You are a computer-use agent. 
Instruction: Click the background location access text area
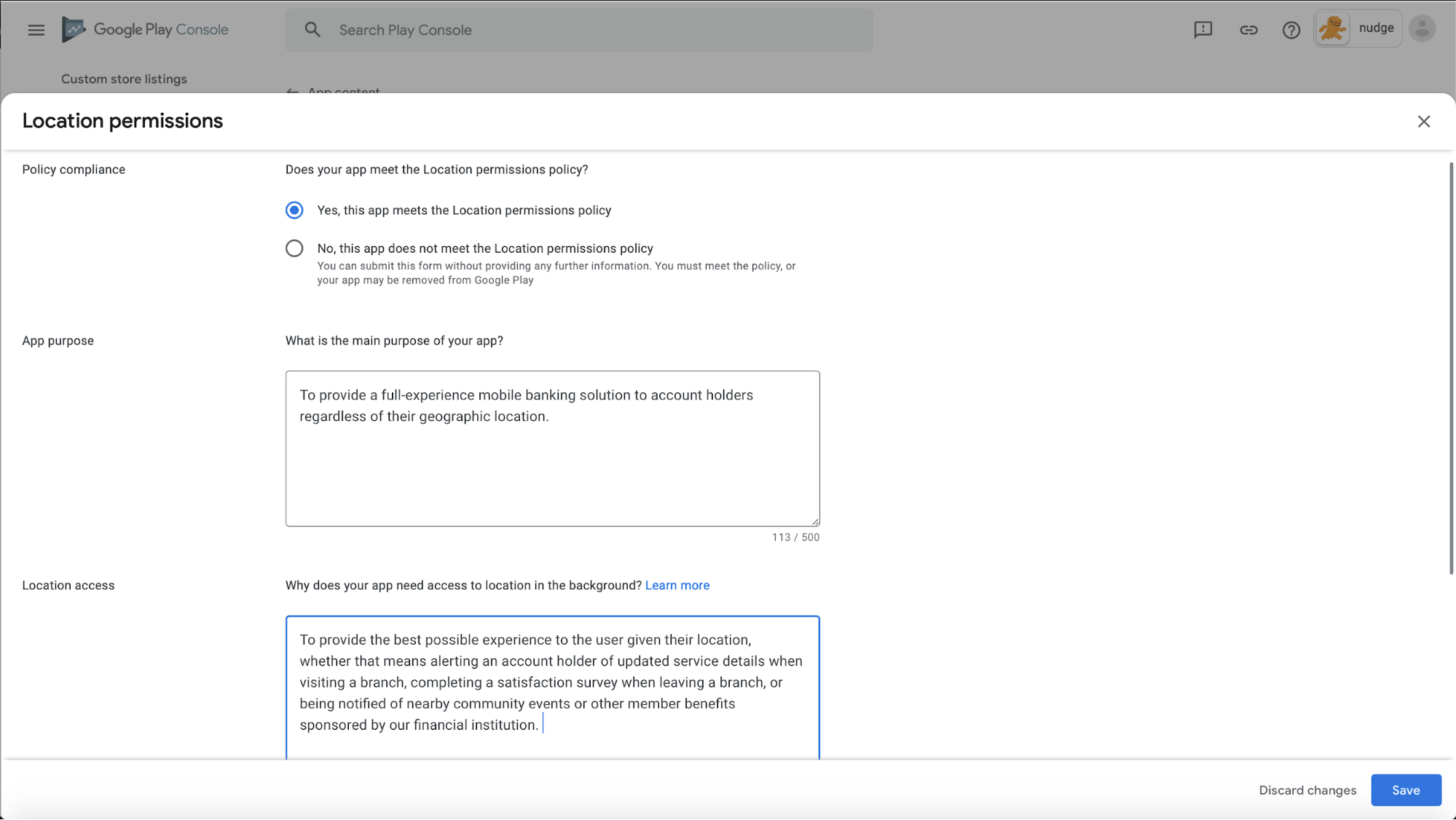[552, 685]
